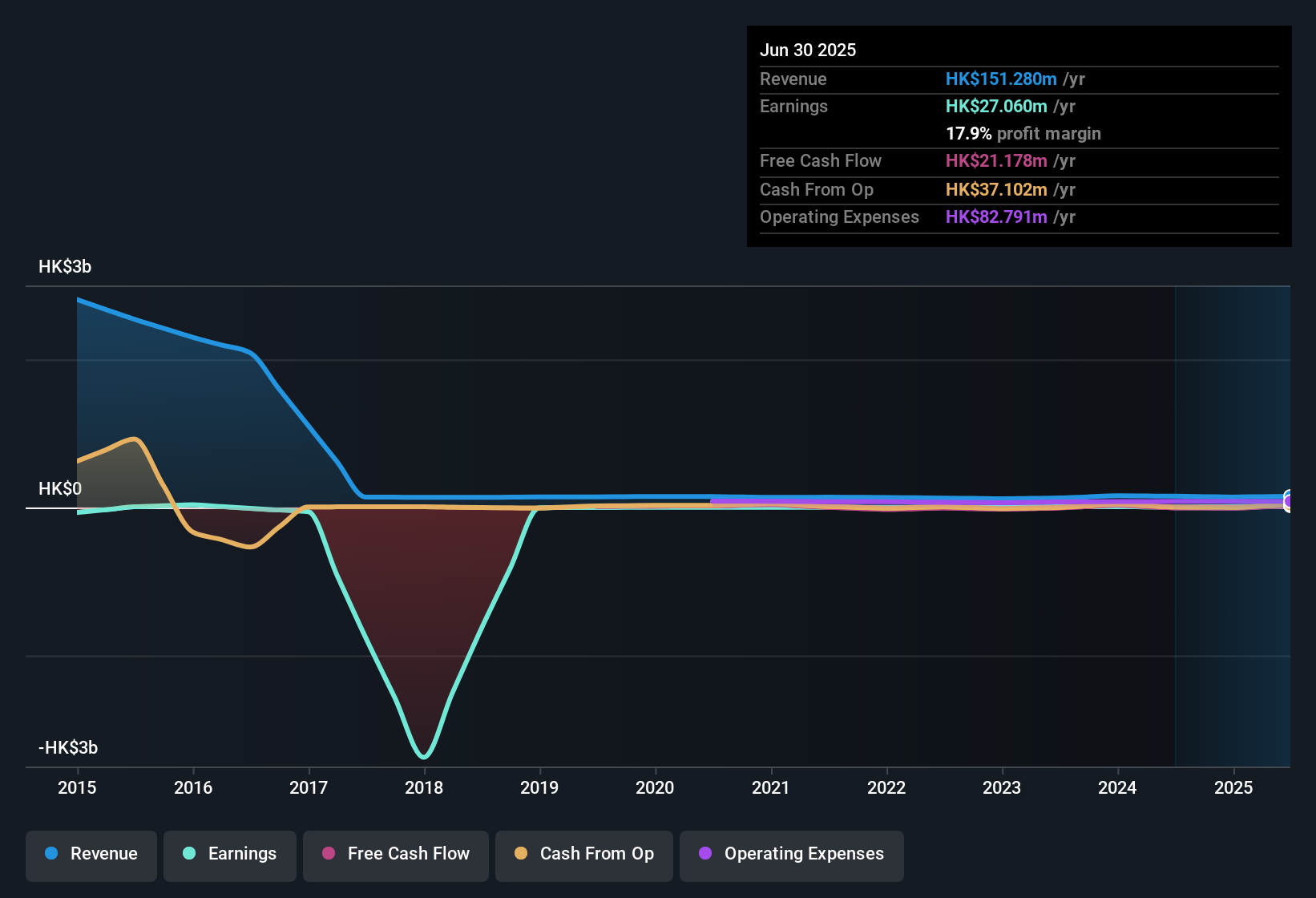Select the 2025 x-axis year label
The image size is (1316, 898).
(x=1233, y=787)
